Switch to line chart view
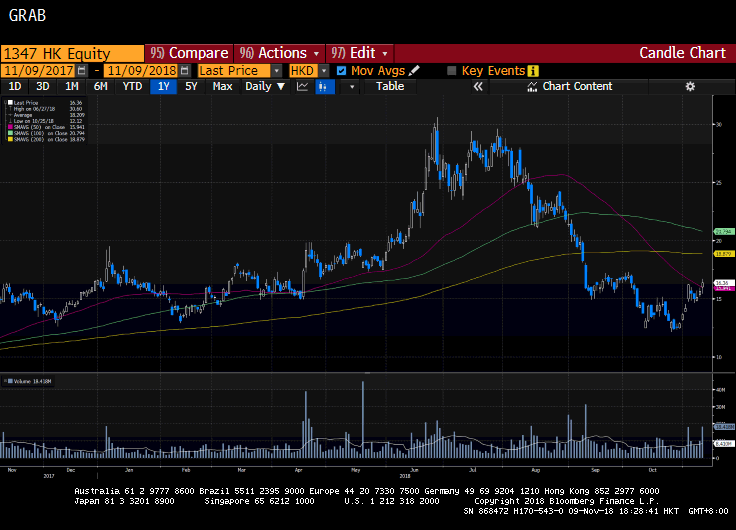The image size is (736, 530). click(x=302, y=86)
